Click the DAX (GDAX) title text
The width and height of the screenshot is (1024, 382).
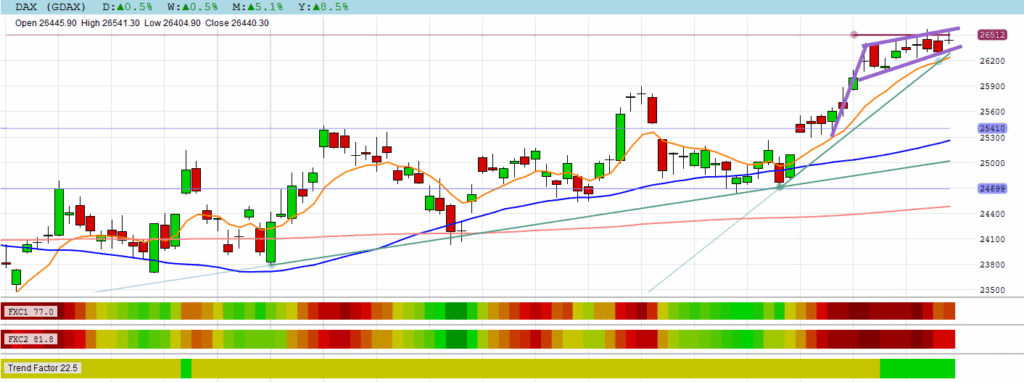[x=52, y=7]
